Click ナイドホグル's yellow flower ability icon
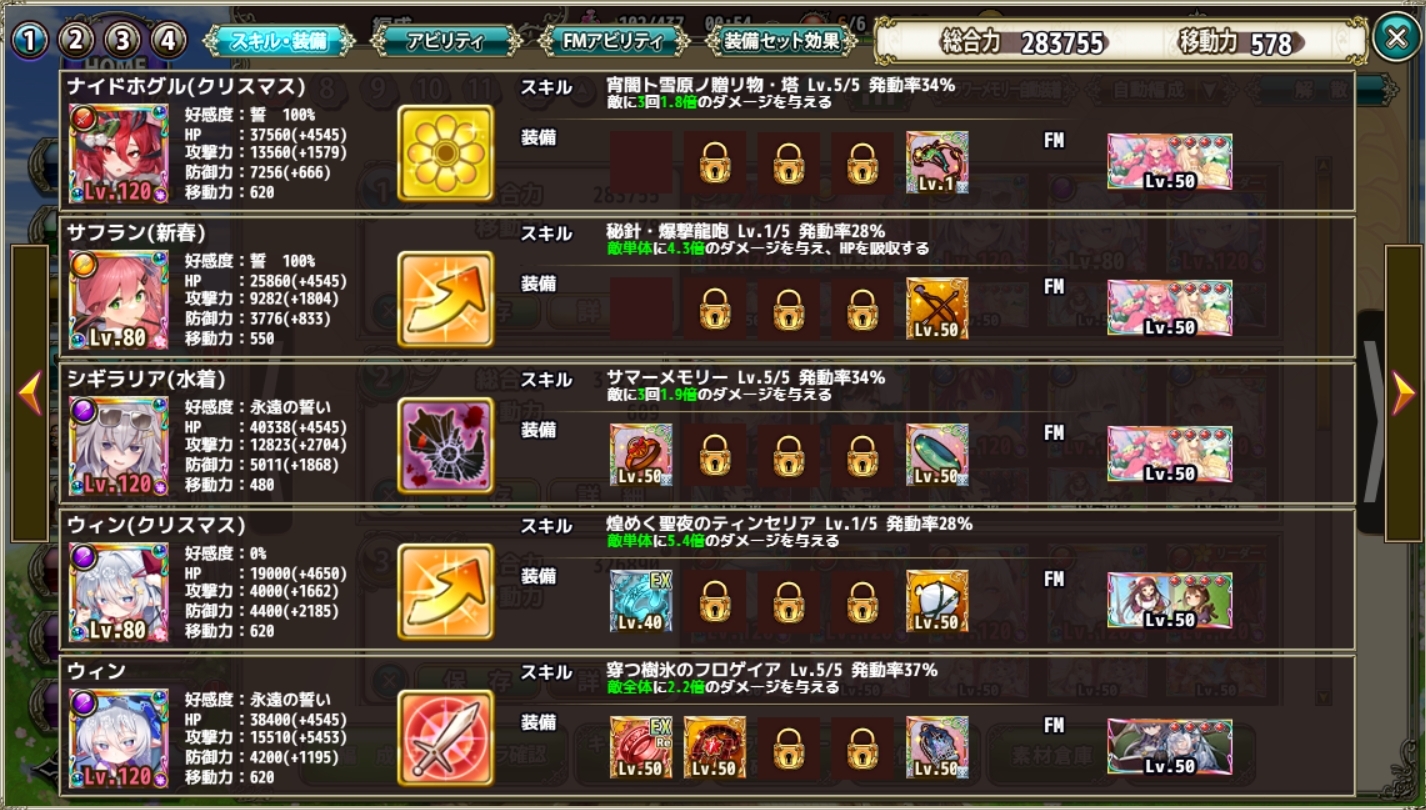 pyautogui.click(x=445, y=153)
